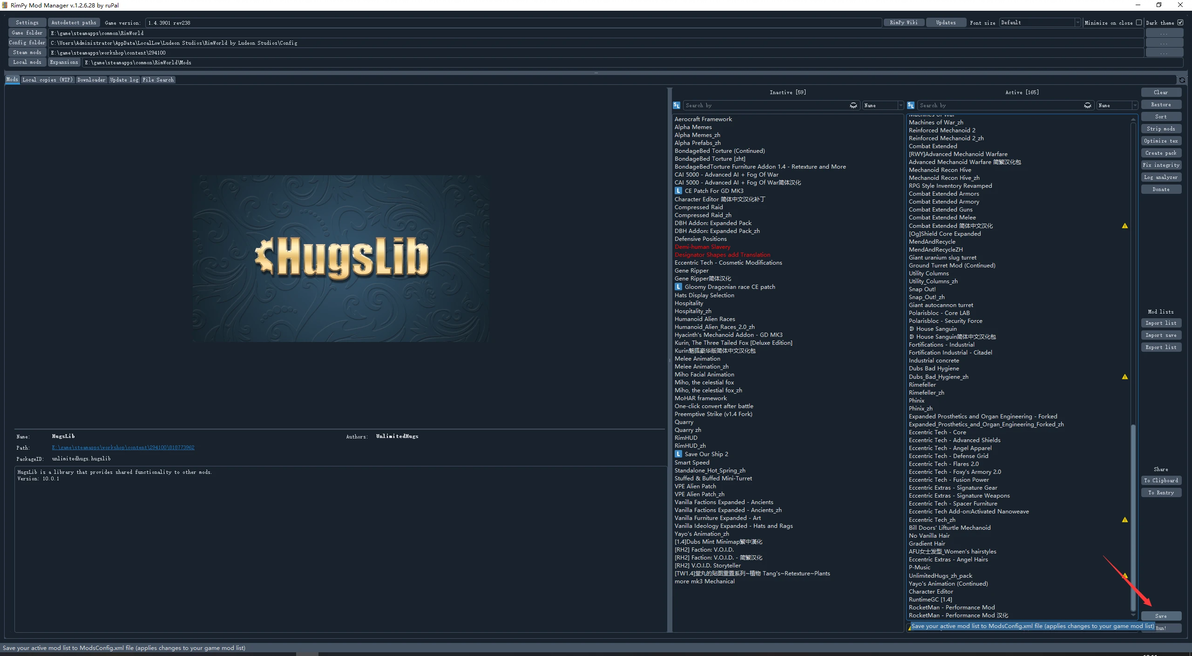
Task: Open the Active list Name filter dropdown
Action: (1116, 106)
